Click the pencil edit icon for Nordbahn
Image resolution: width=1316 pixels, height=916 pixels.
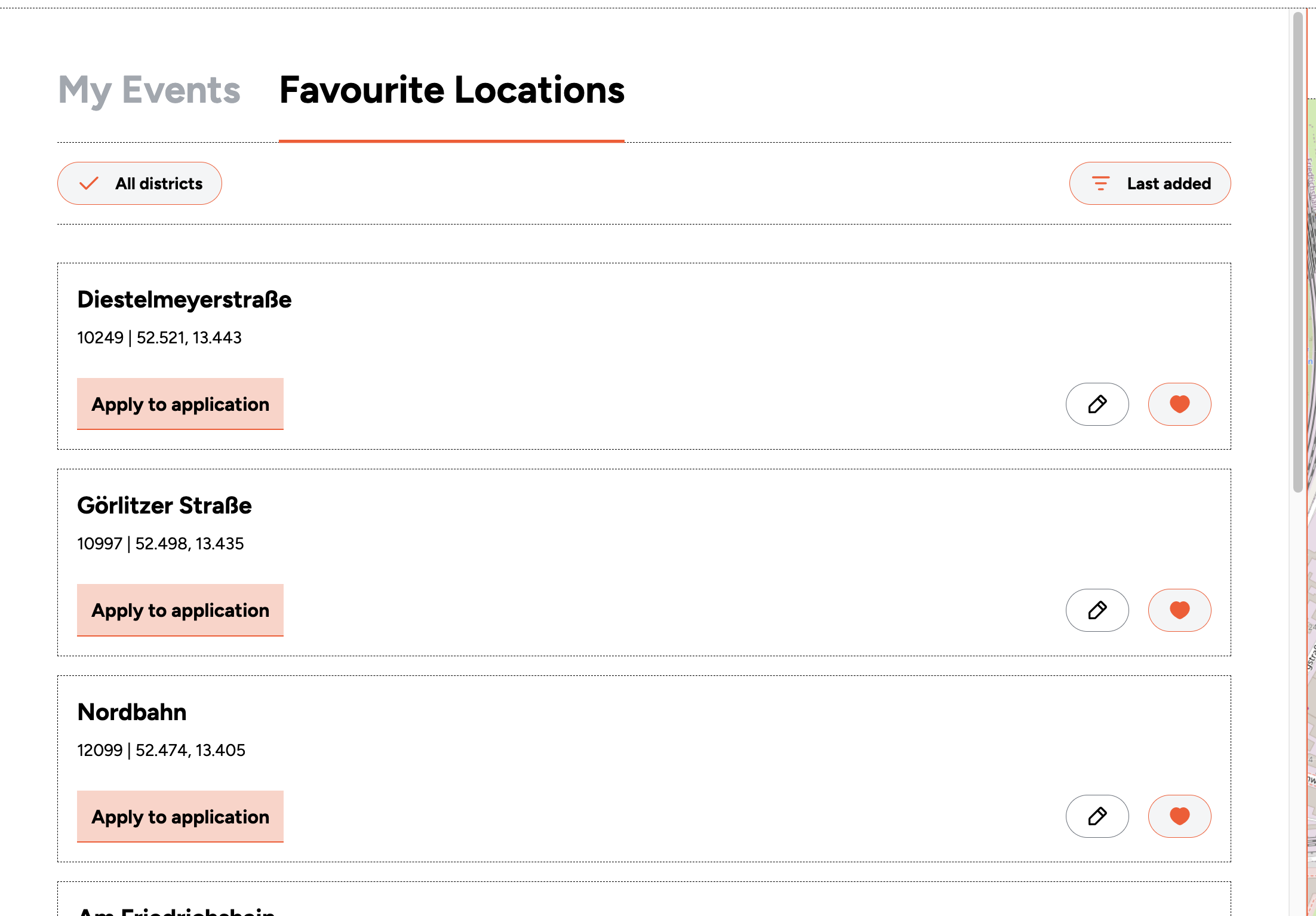point(1097,816)
